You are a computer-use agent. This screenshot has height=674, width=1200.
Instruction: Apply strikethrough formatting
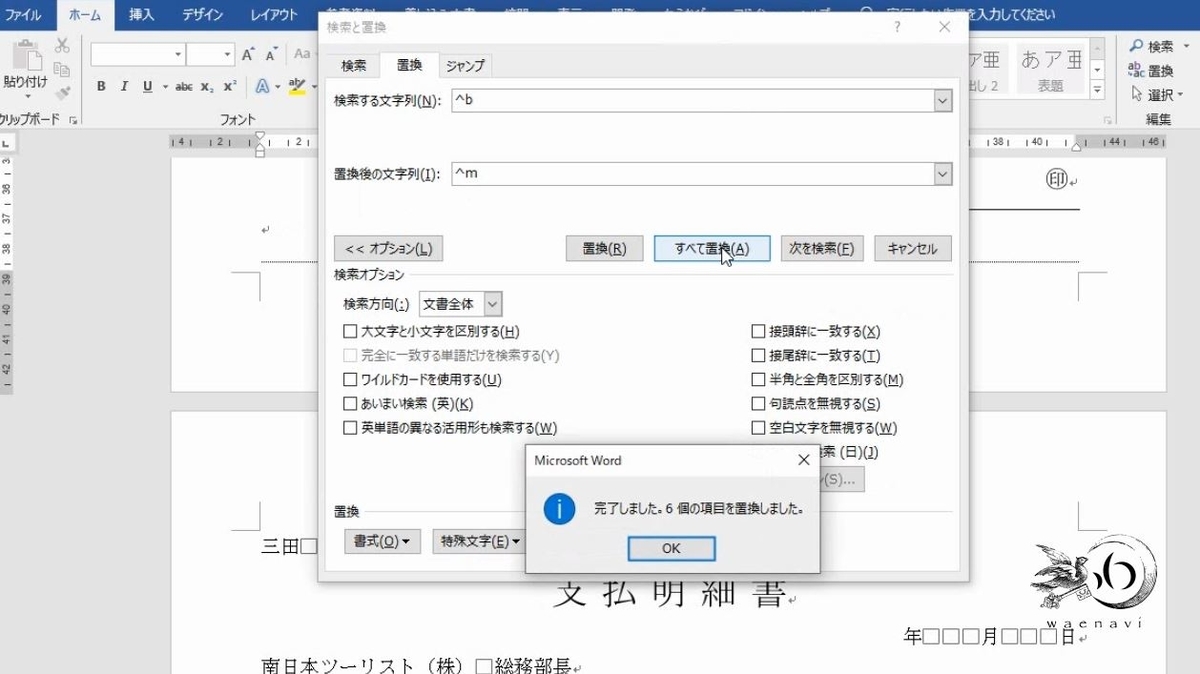183,86
